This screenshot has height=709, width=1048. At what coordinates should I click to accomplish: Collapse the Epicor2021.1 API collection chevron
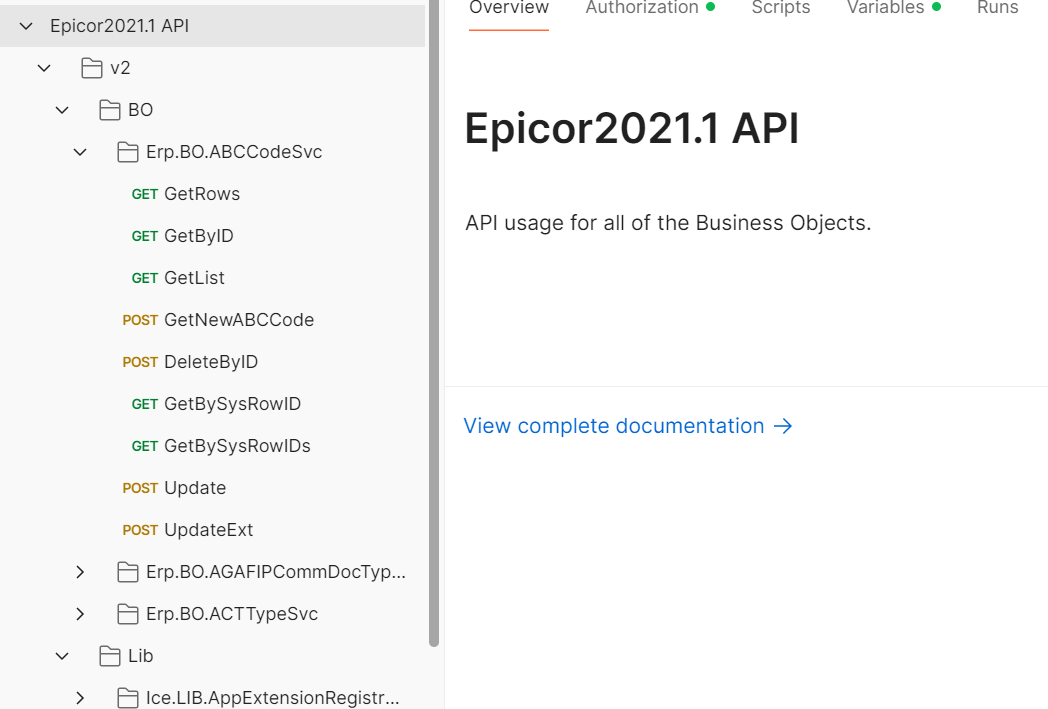click(x=26, y=26)
